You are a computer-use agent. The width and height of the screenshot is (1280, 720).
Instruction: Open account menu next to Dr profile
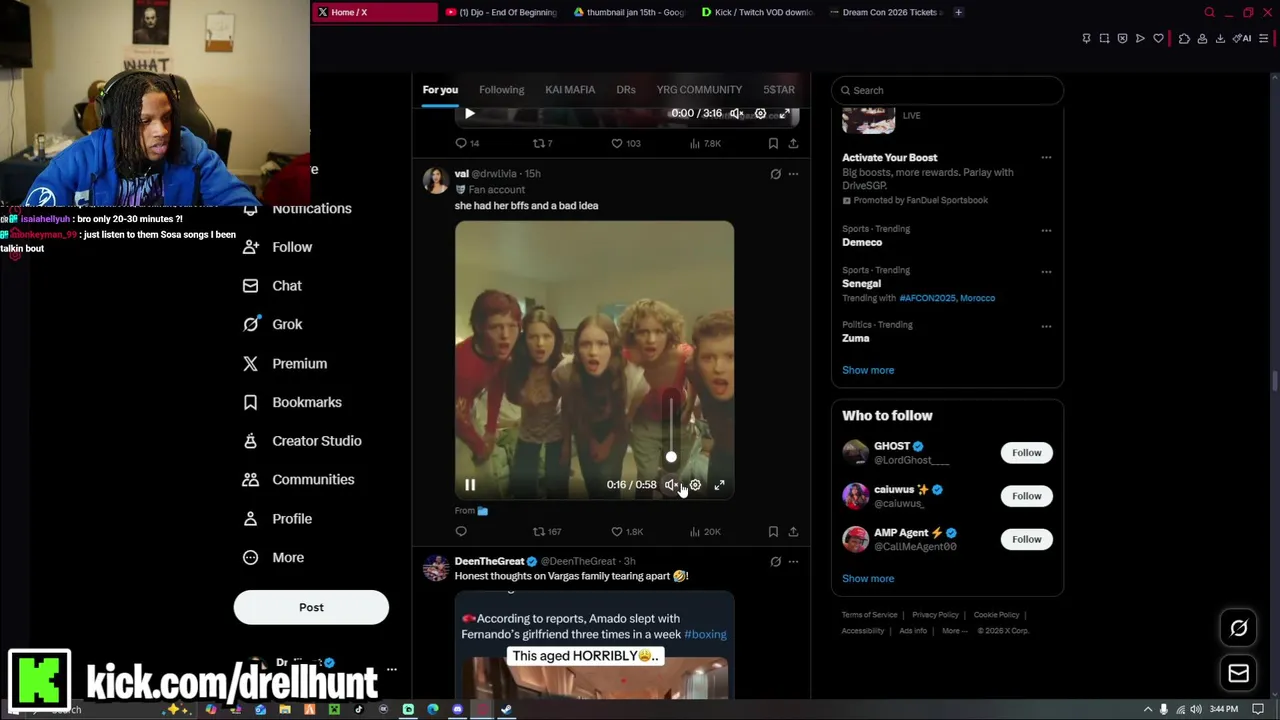tap(392, 669)
